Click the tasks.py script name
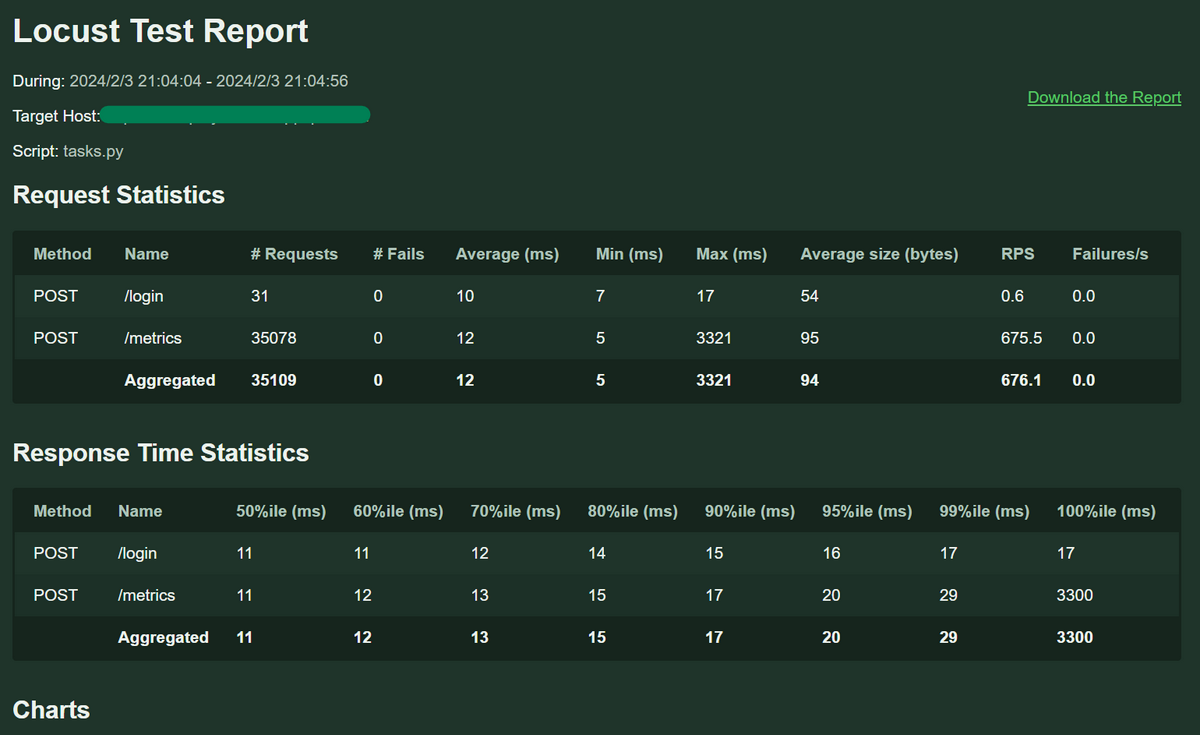Image resolution: width=1200 pixels, height=735 pixels. (x=93, y=152)
